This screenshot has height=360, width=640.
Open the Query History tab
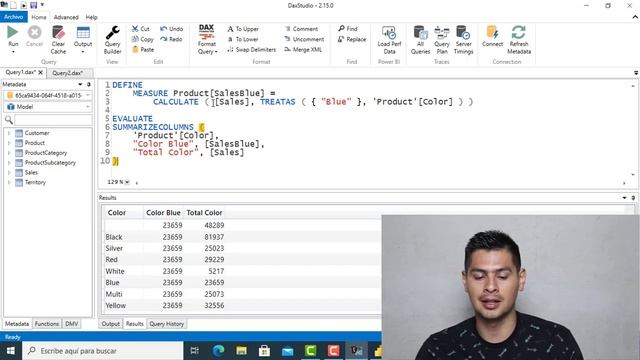pyautogui.click(x=167, y=324)
